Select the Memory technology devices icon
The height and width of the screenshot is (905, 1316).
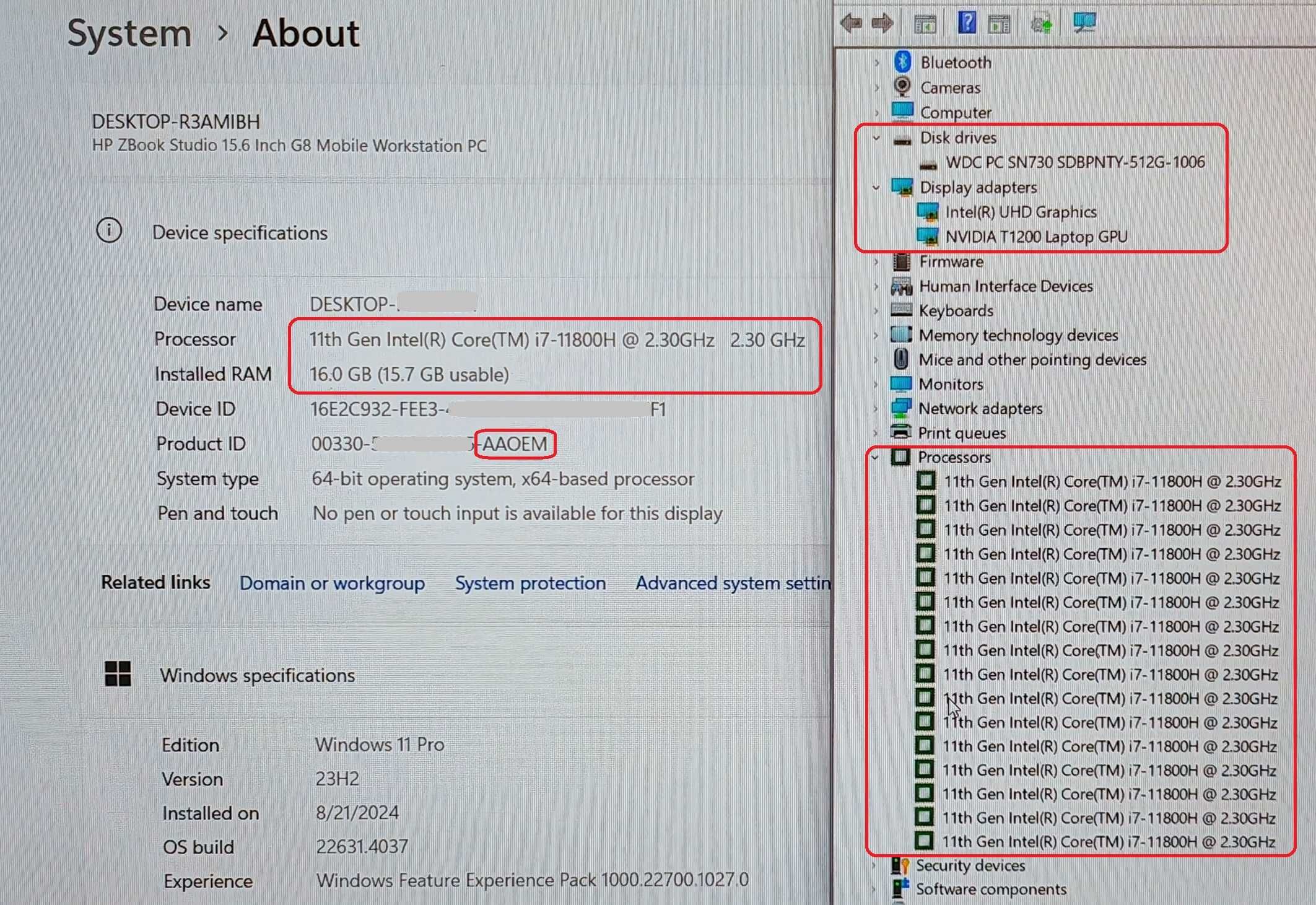pyautogui.click(x=901, y=334)
